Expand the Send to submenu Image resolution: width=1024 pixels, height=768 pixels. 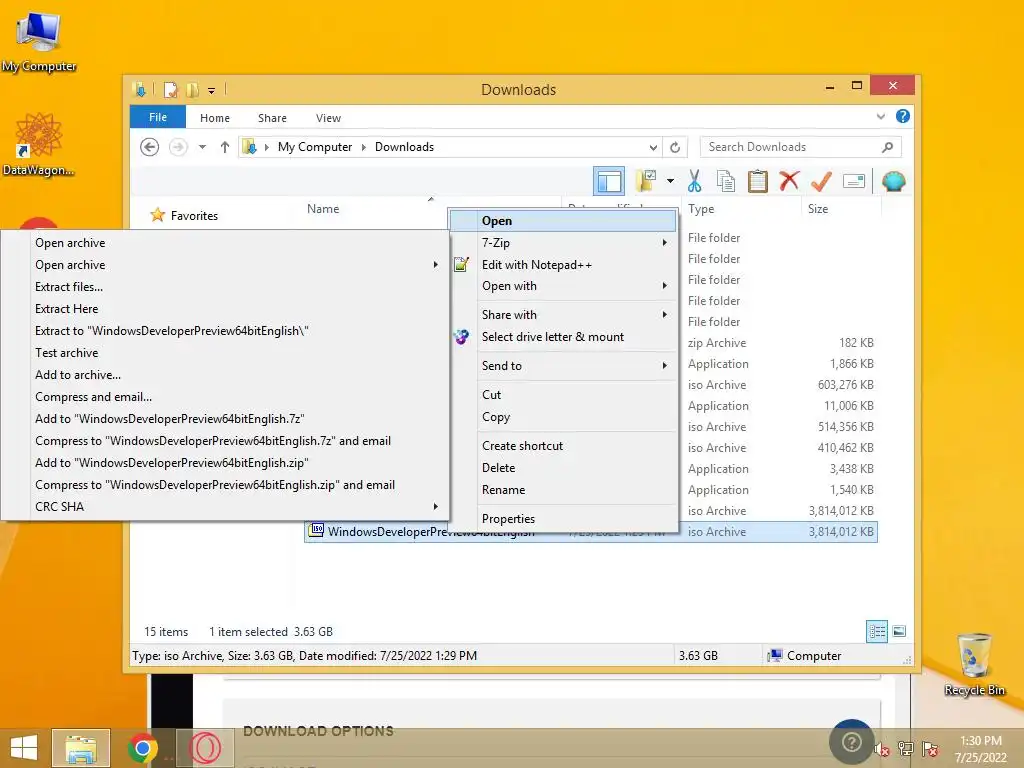[578, 366]
